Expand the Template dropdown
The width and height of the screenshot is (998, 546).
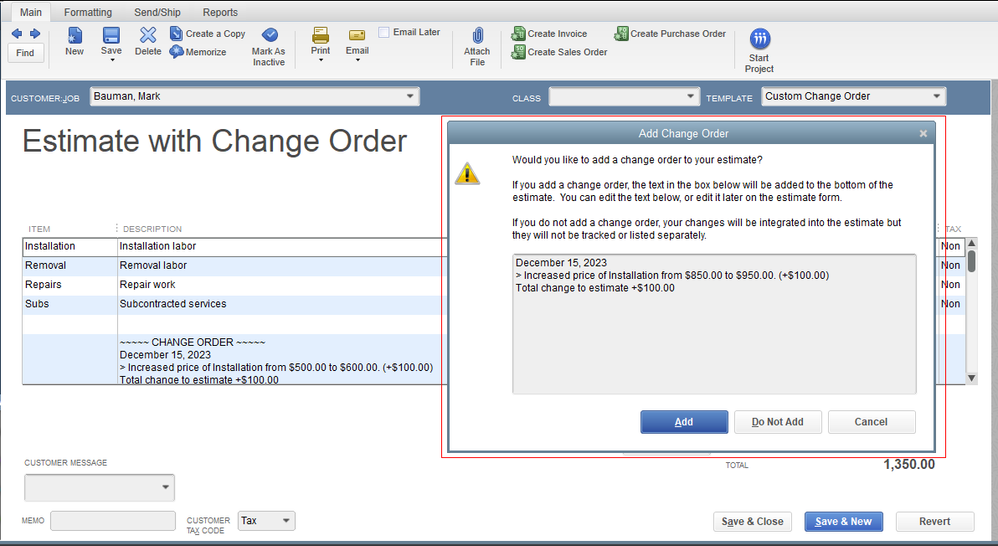937,96
